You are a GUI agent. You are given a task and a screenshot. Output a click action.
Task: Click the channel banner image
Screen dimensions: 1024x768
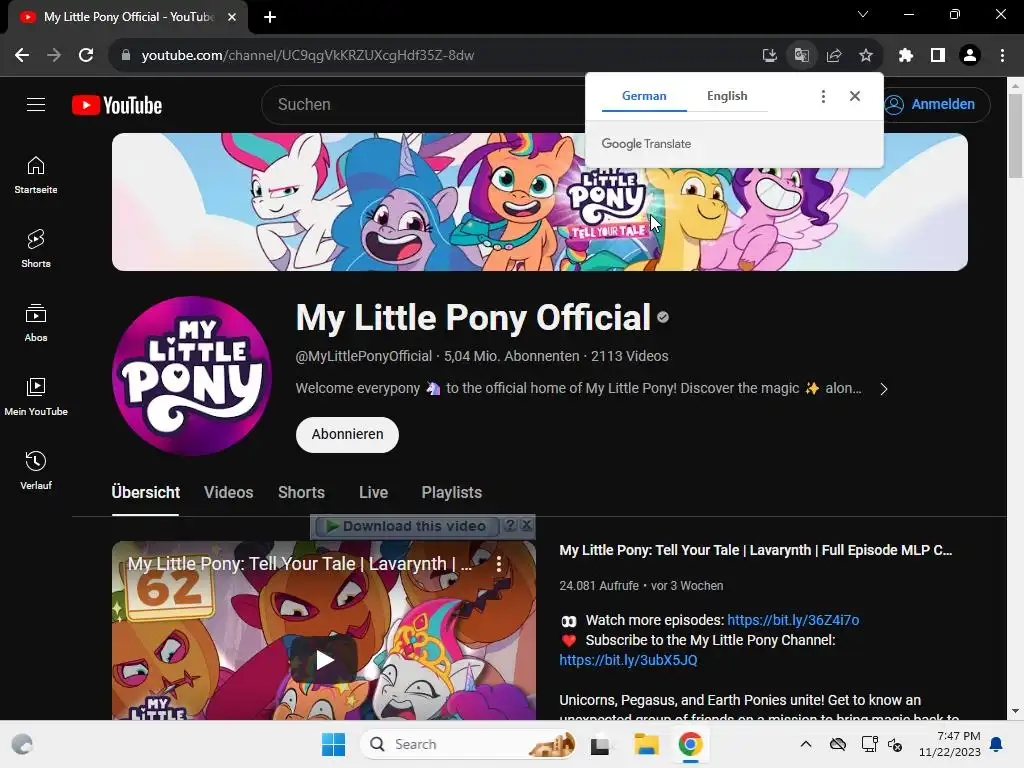point(539,202)
